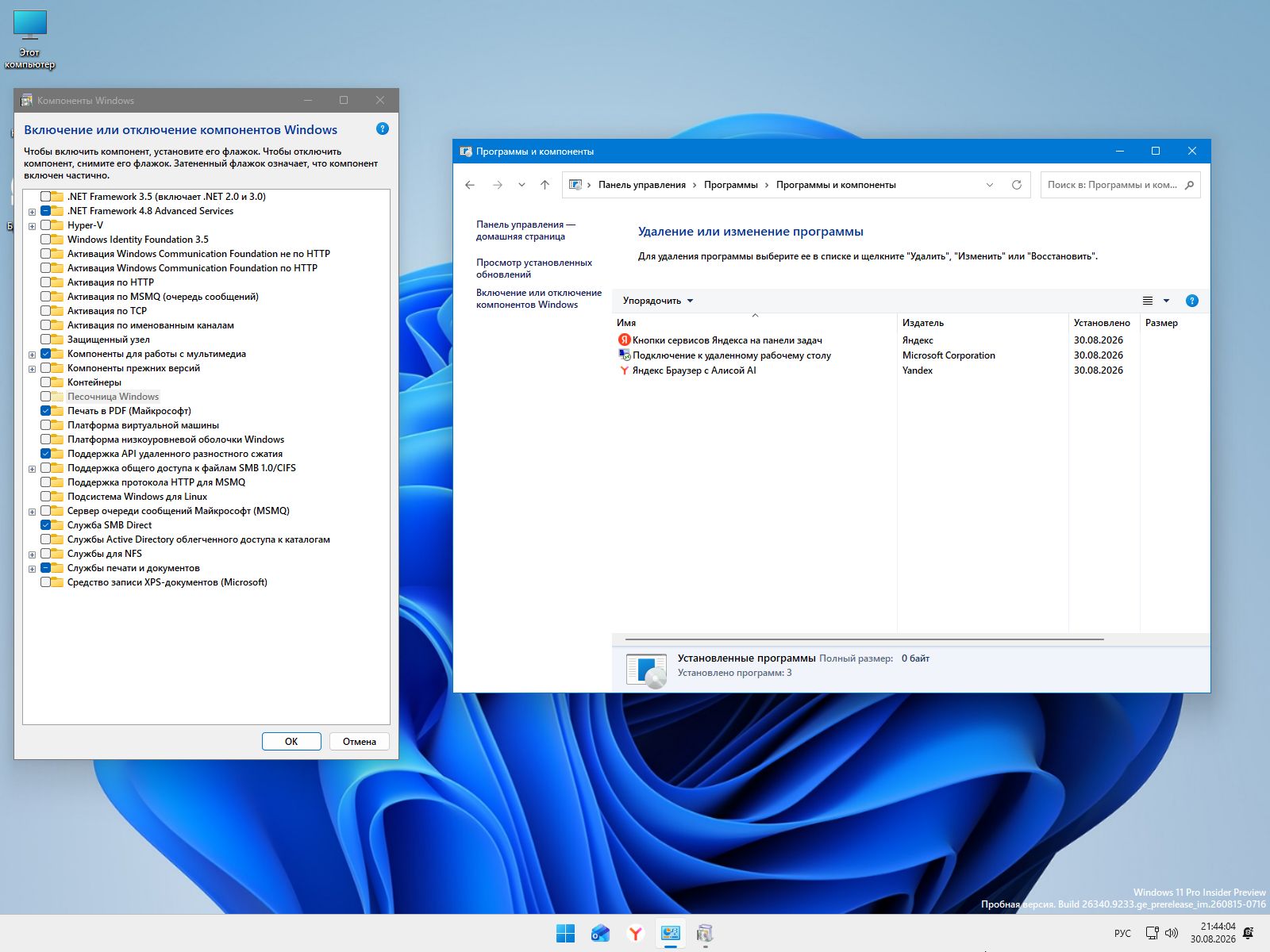Toggle the Hyper-V checkbox
Screen dimensions: 1270x952
45,225
